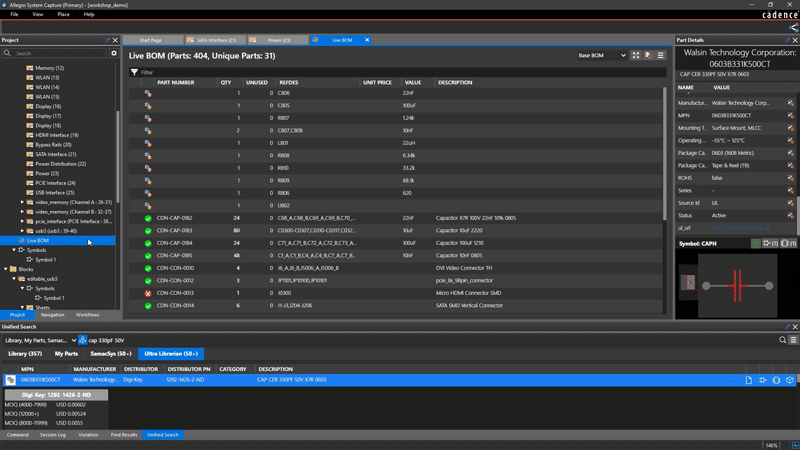Open the Library, My Parts source dropdown
The image size is (800, 450).
click(40, 340)
